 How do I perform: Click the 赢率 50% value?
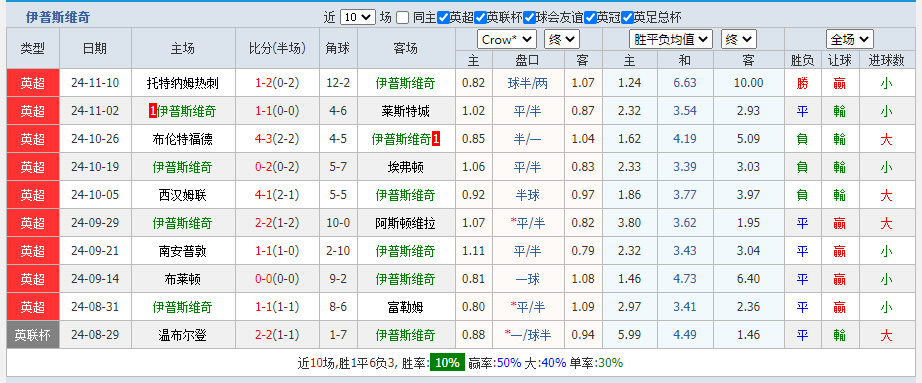(x=509, y=363)
